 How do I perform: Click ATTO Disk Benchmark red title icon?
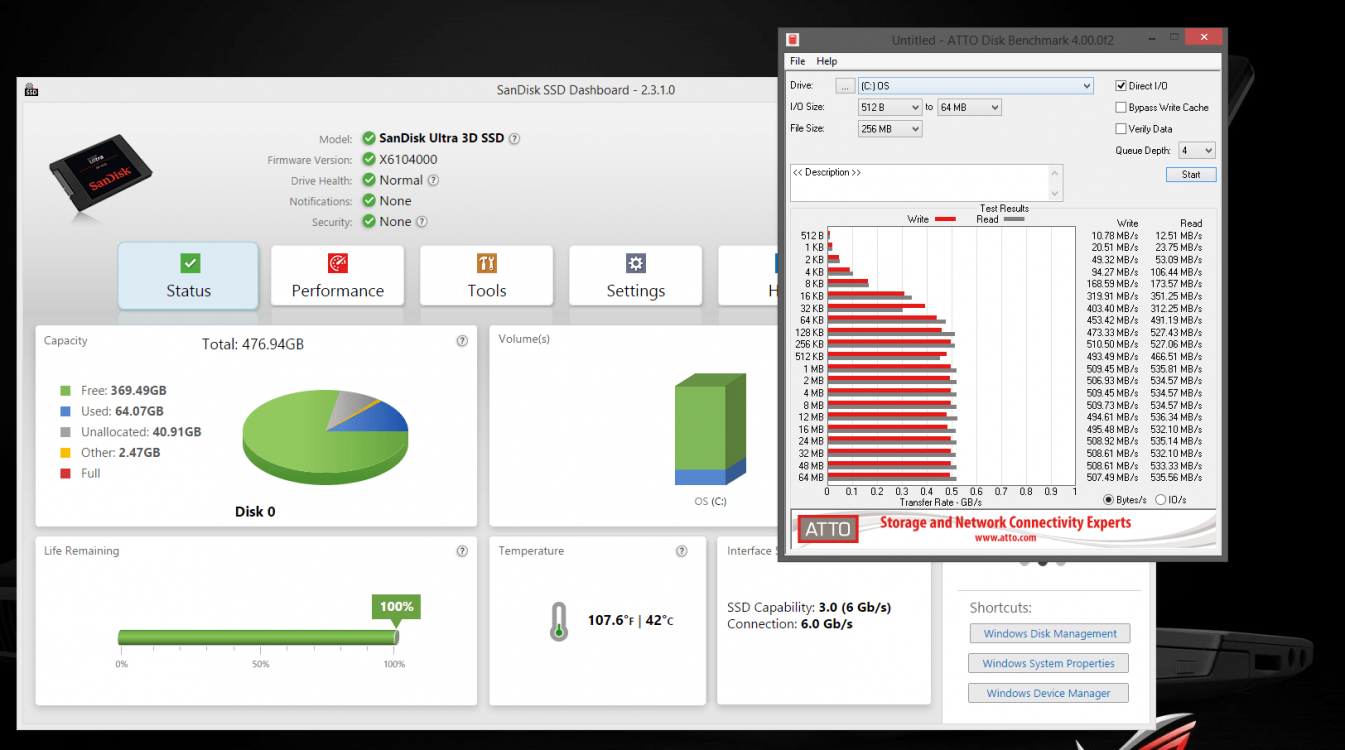coord(792,40)
